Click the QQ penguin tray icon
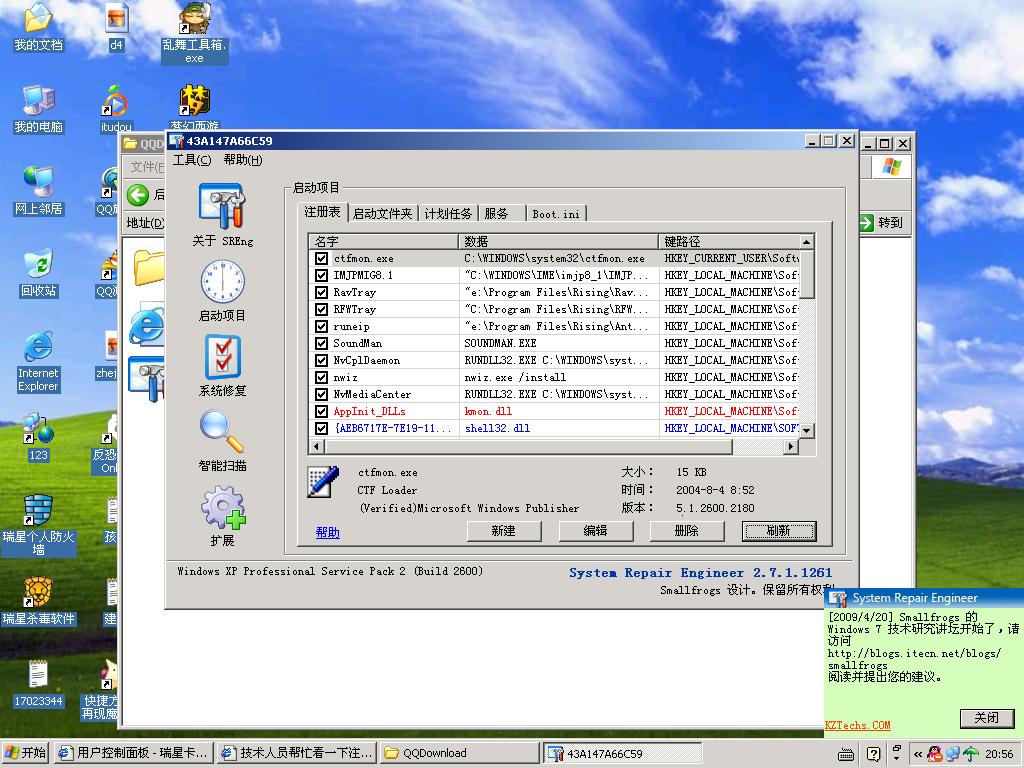The image size is (1024, 768). click(935, 754)
